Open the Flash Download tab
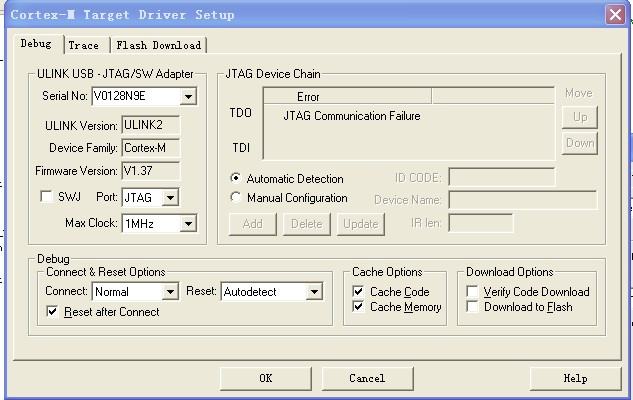Image resolution: width=633 pixels, height=400 pixels. tap(158, 45)
